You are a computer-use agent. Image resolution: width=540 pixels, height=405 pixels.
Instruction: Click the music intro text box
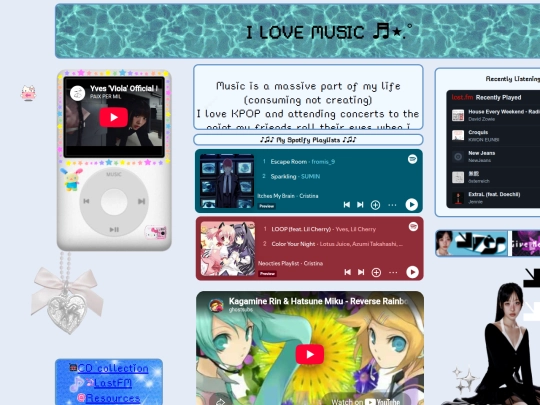(308, 97)
